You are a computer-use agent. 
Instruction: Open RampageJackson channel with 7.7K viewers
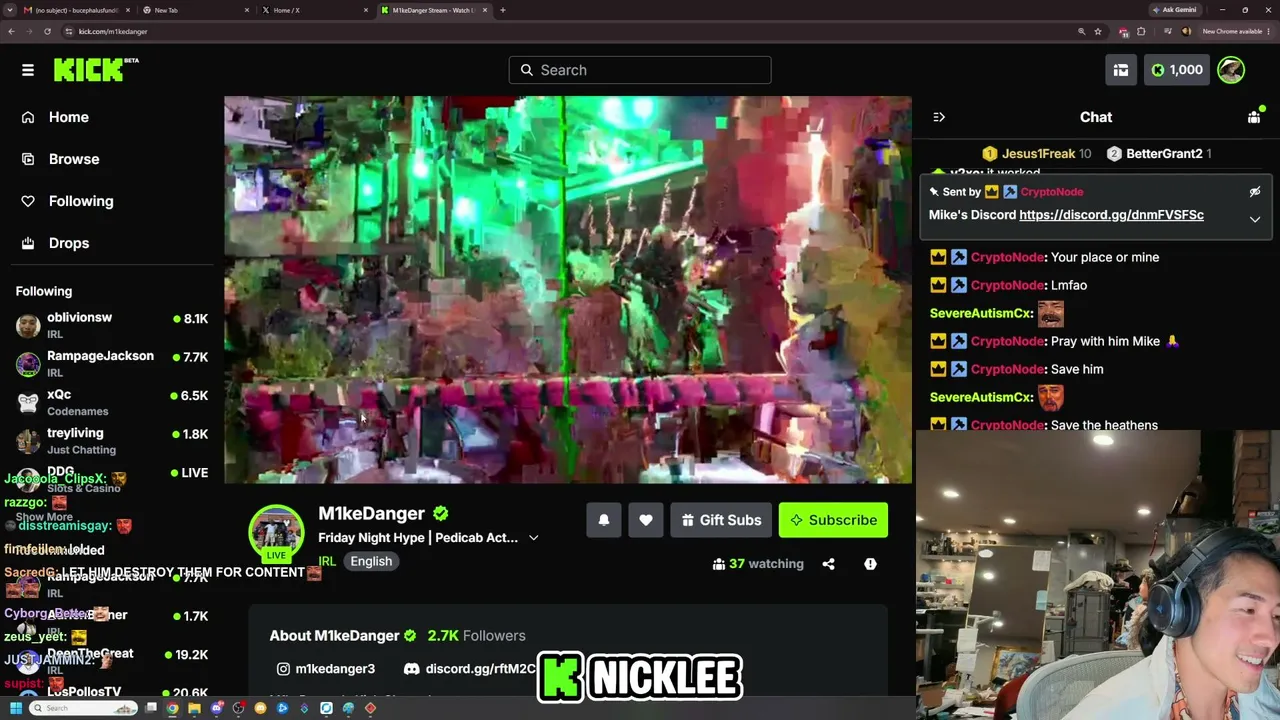coord(112,364)
